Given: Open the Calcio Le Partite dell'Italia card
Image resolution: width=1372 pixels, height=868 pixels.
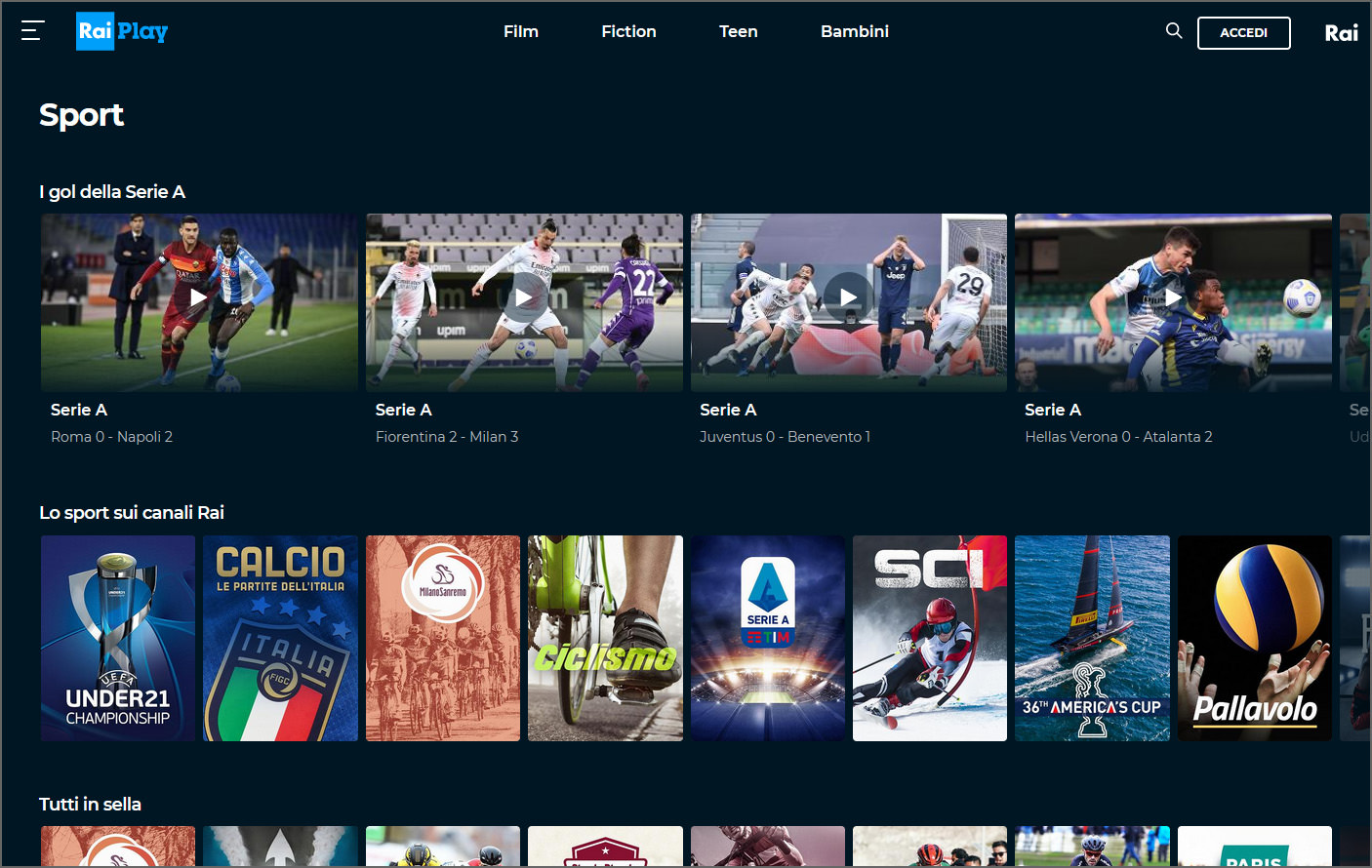Looking at the screenshot, I should pyautogui.click(x=280, y=638).
